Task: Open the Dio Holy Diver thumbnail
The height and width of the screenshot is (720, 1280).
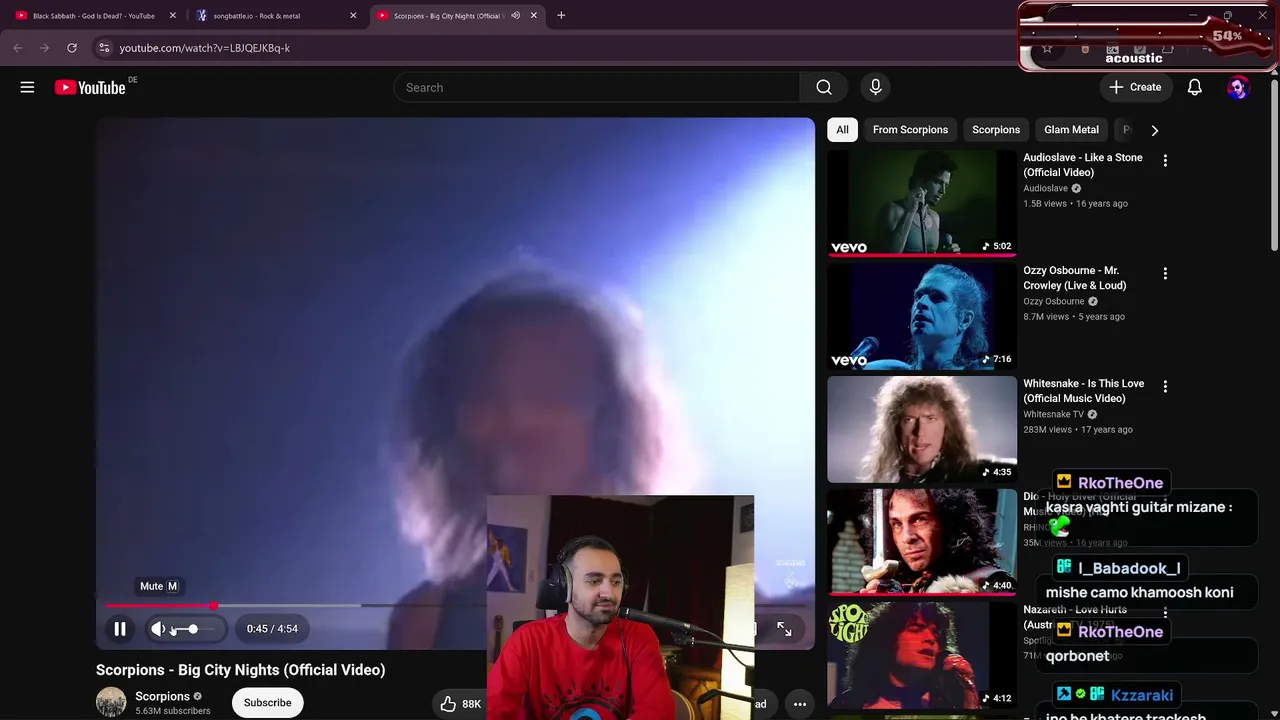Action: [x=922, y=542]
